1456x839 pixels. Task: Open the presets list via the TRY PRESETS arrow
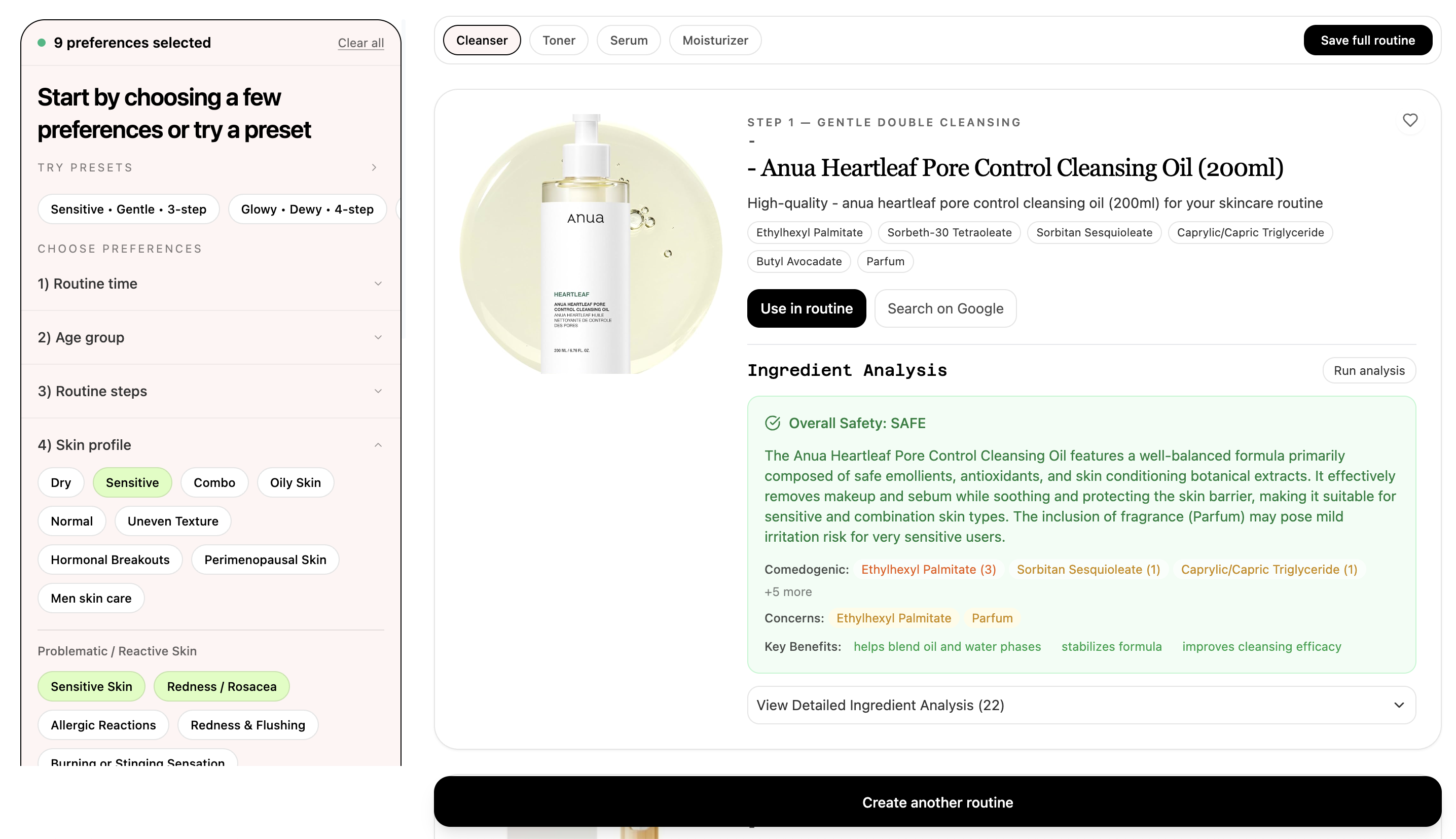point(374,167)
